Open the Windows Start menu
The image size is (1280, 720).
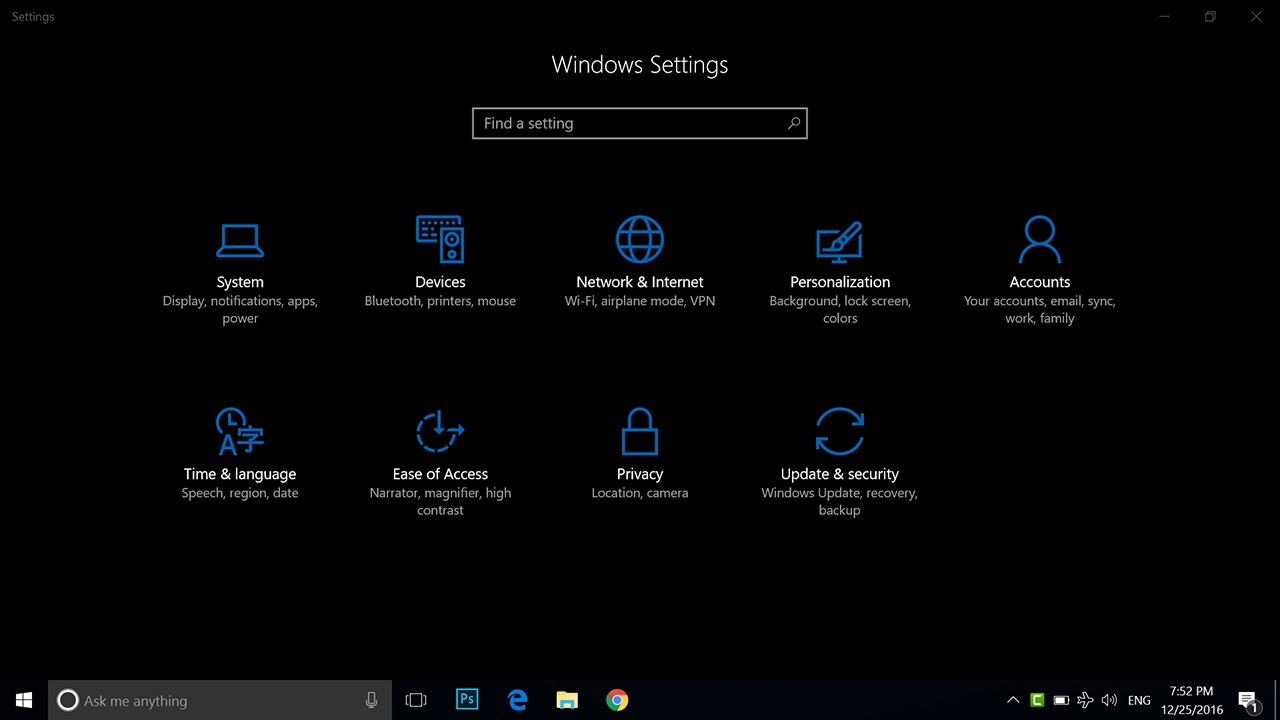pos(24,700)
